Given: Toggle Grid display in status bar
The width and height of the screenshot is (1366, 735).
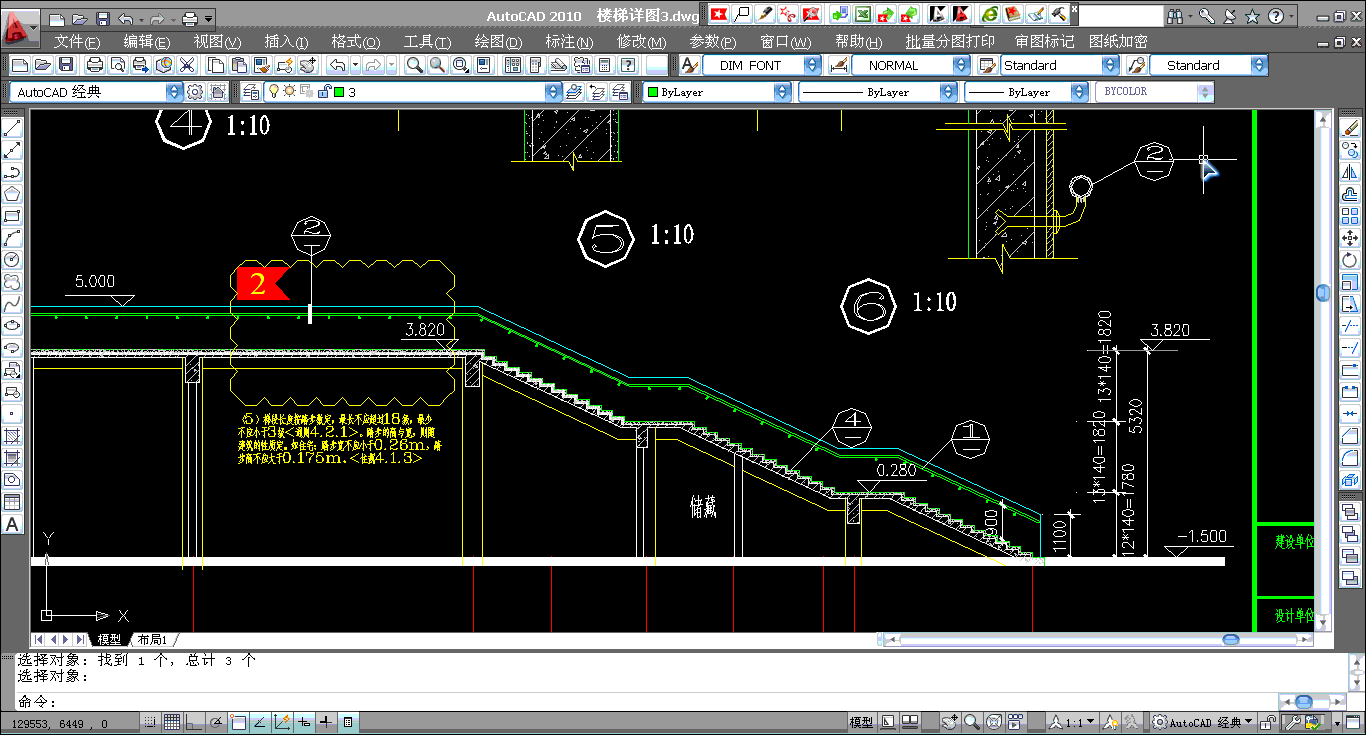Looking at the screenshot, I should point(172,722).
